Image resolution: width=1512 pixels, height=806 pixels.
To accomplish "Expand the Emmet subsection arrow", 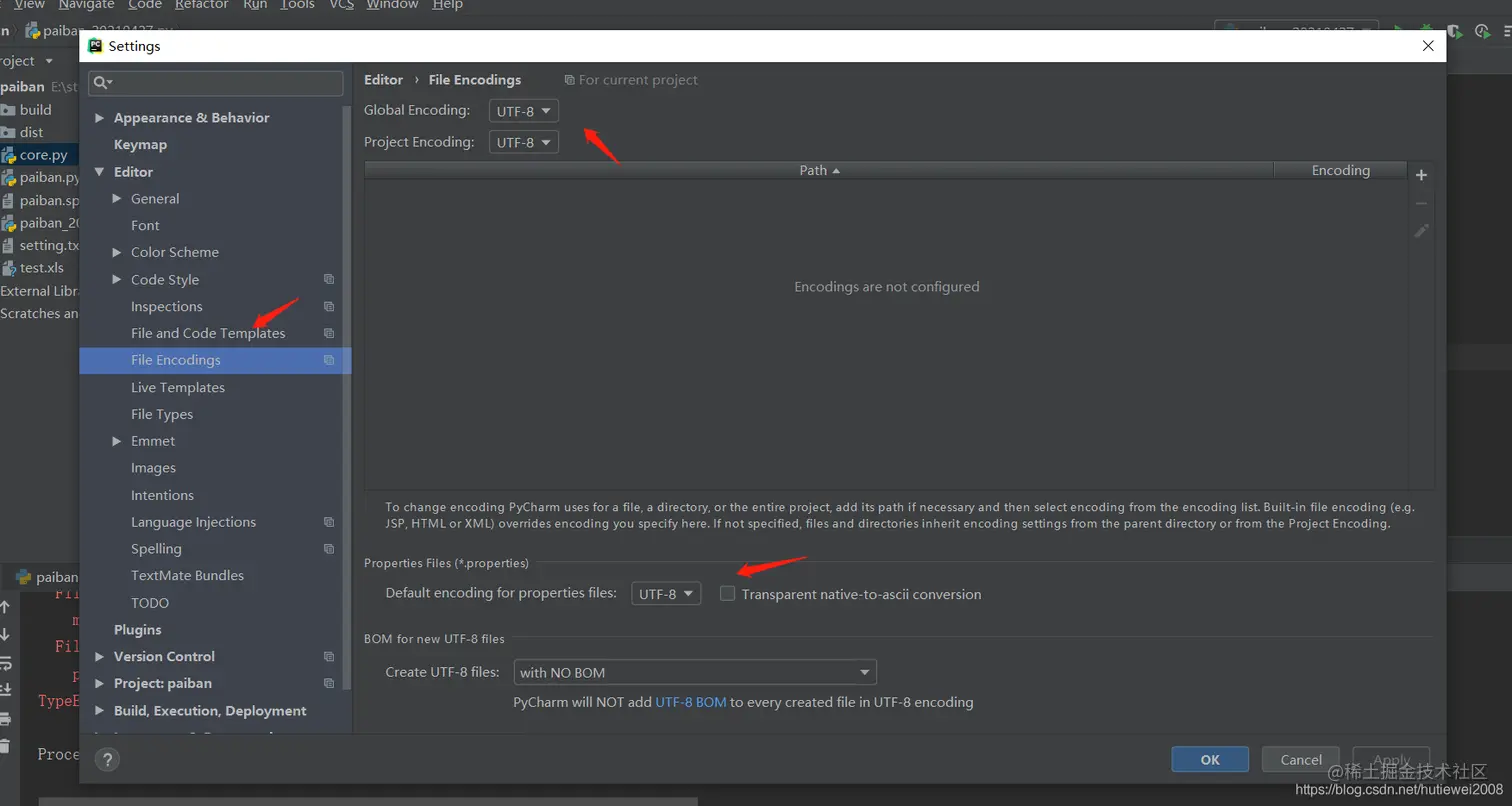I will click(x=117, y=441).
